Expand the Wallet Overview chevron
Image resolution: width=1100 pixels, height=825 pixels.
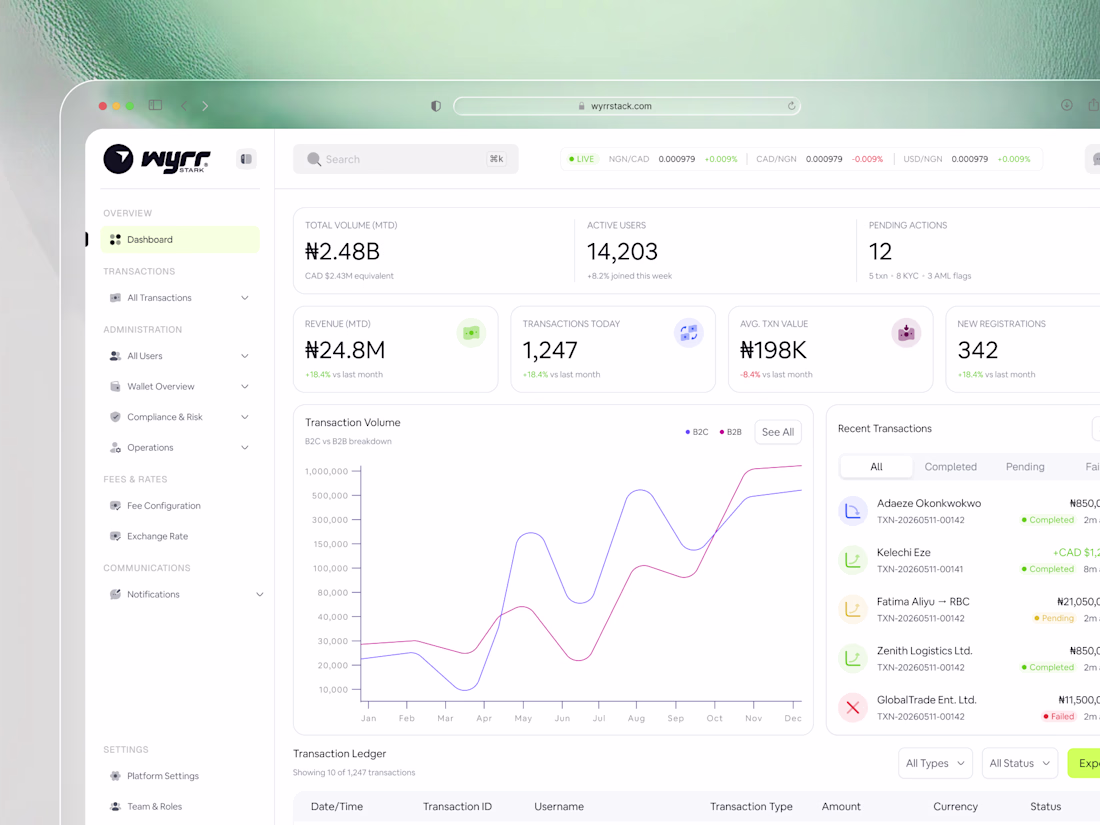coord(245,387)
